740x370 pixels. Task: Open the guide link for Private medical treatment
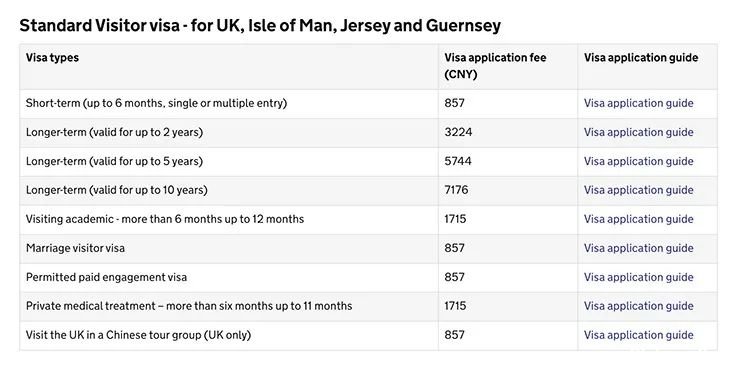639,306
